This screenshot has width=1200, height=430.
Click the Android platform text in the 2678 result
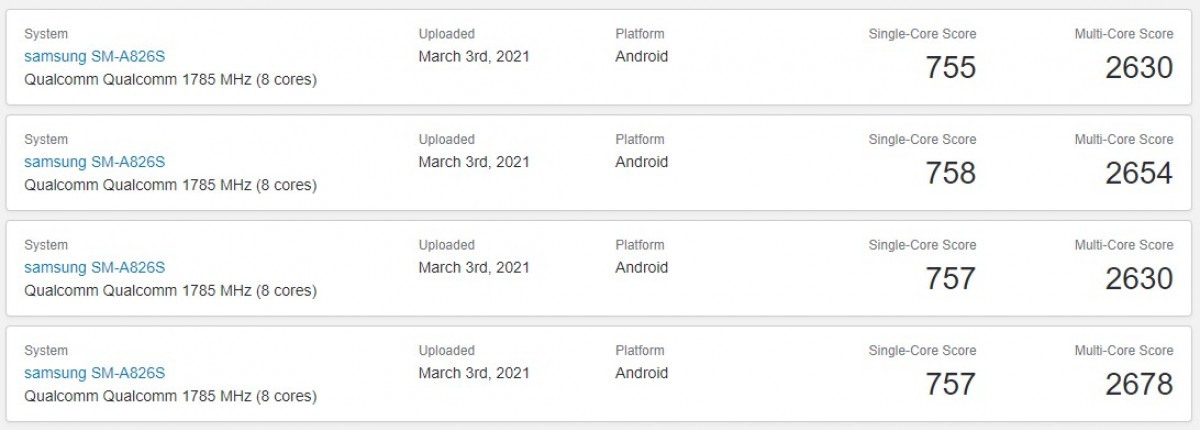[642, 373]
